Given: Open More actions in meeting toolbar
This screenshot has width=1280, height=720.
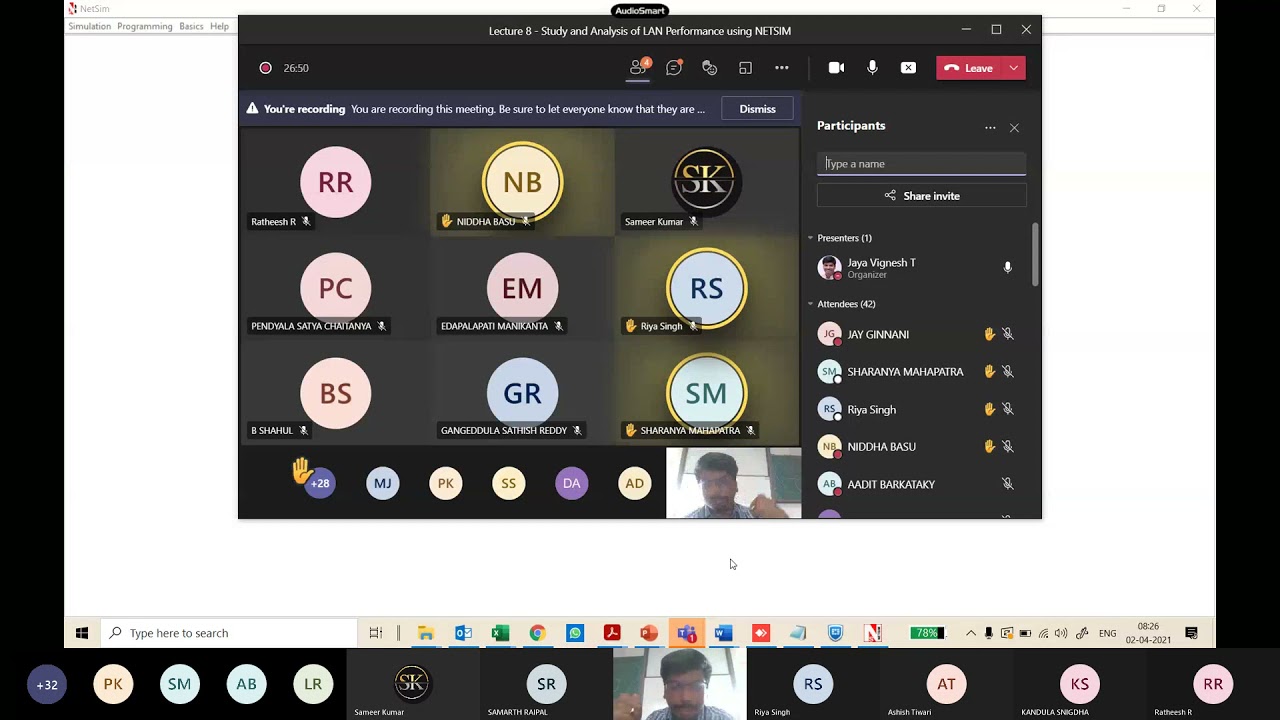Looking at the screenshot, I should click(x=782, y=68).
